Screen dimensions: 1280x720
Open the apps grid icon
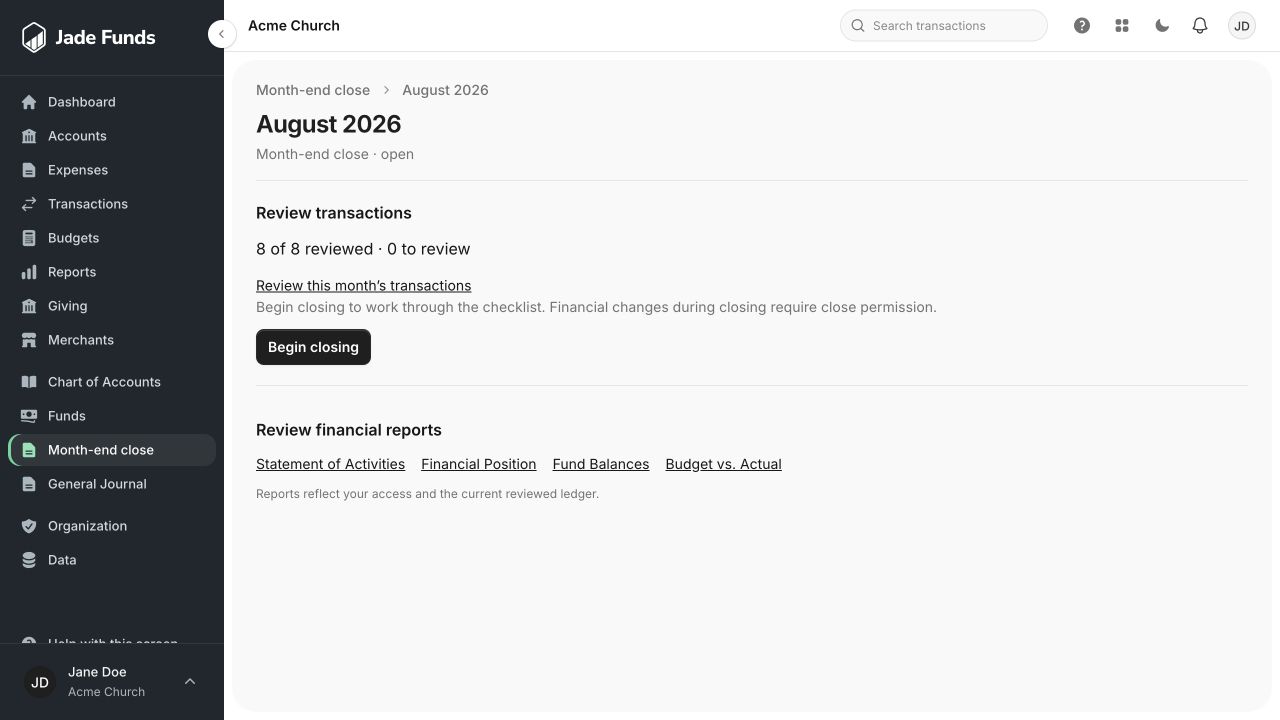(x=1122, y=26)
